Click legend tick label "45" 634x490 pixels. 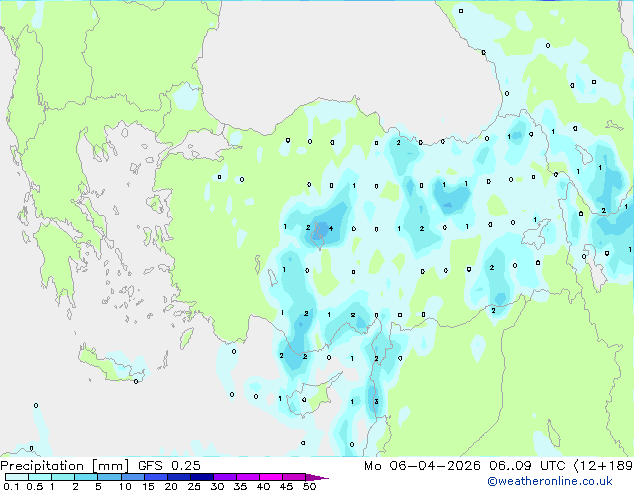pyautogui.click(x=286, y=486)
